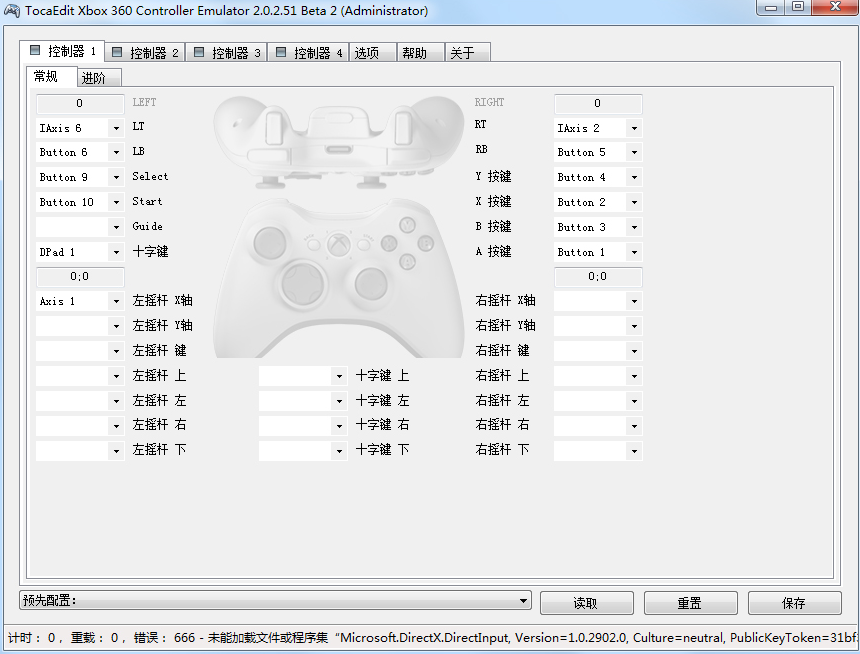Screen dimensions: 860x654
Task: Click the 读取 button
Action: pyautogui.click(x=586, y=603)
